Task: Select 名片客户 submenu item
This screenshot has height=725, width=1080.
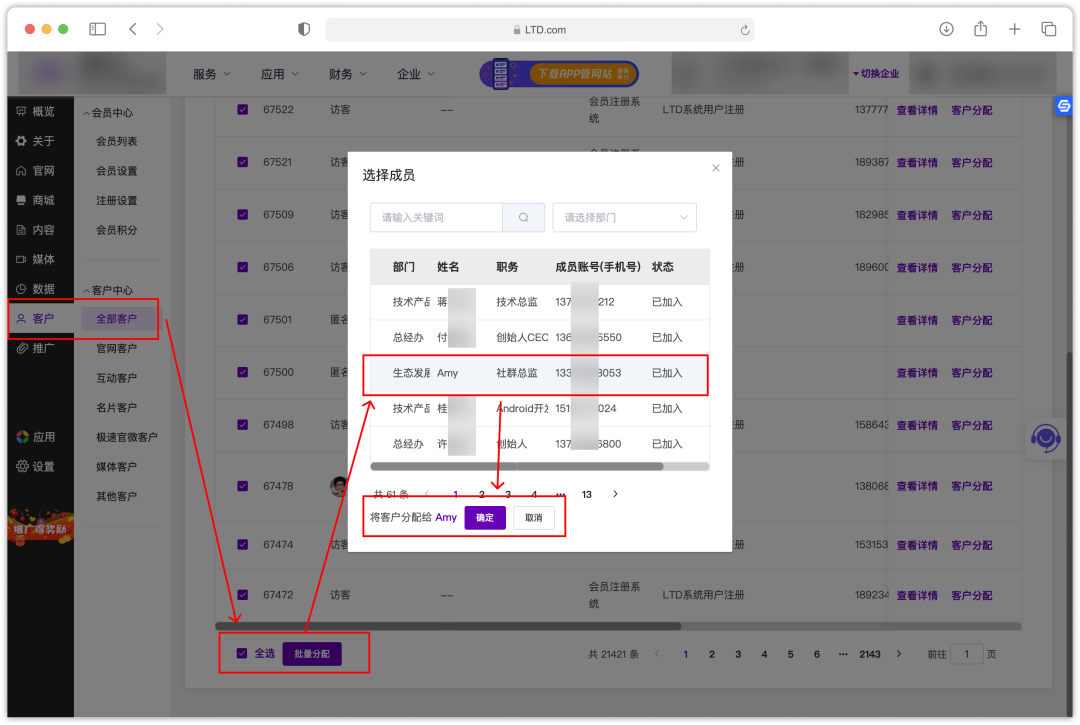Action: coord(116,407)
